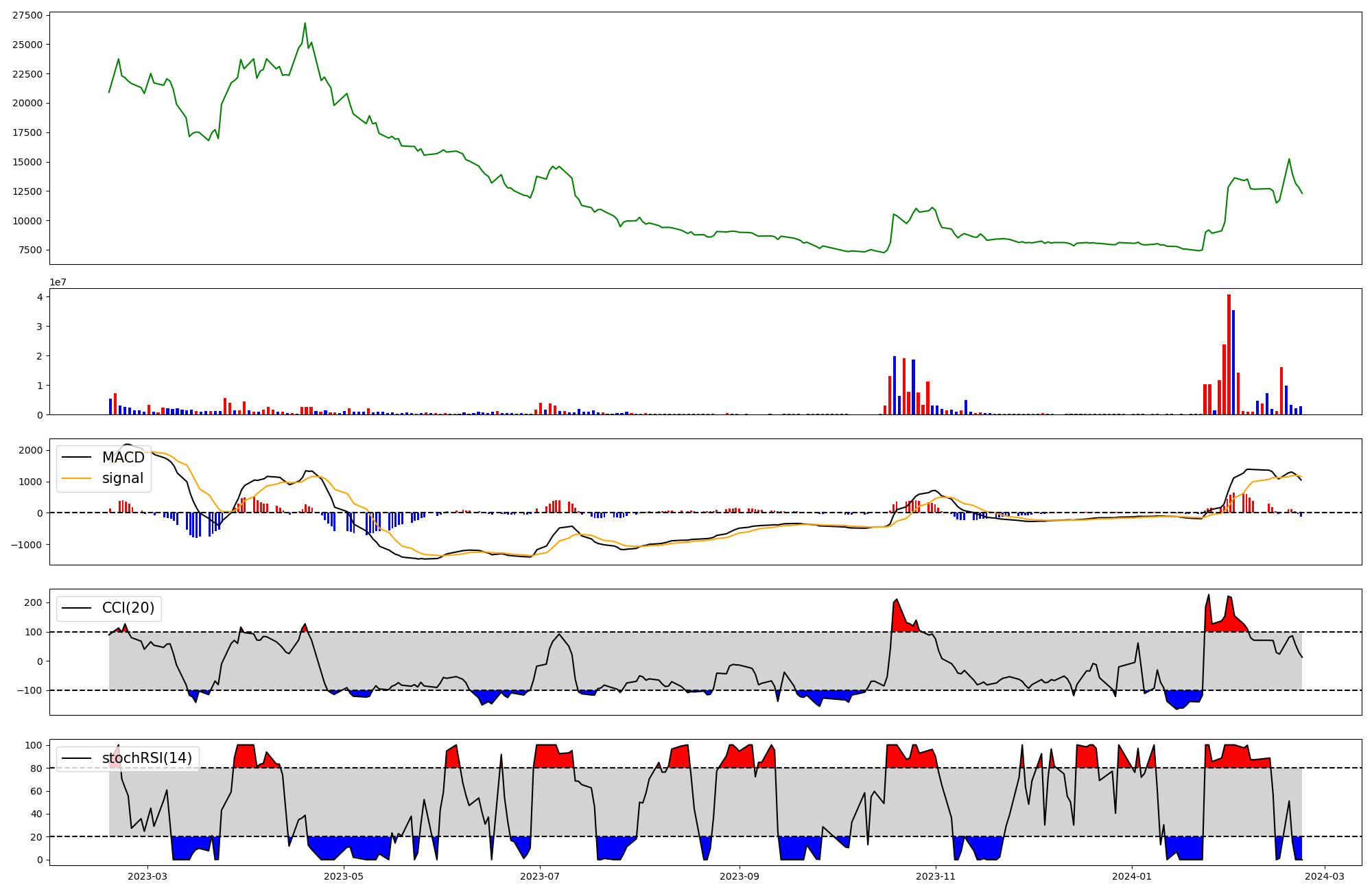The image size is (1372, 892).
Task: Click the MACD legend label
Action: pos(123,458)
